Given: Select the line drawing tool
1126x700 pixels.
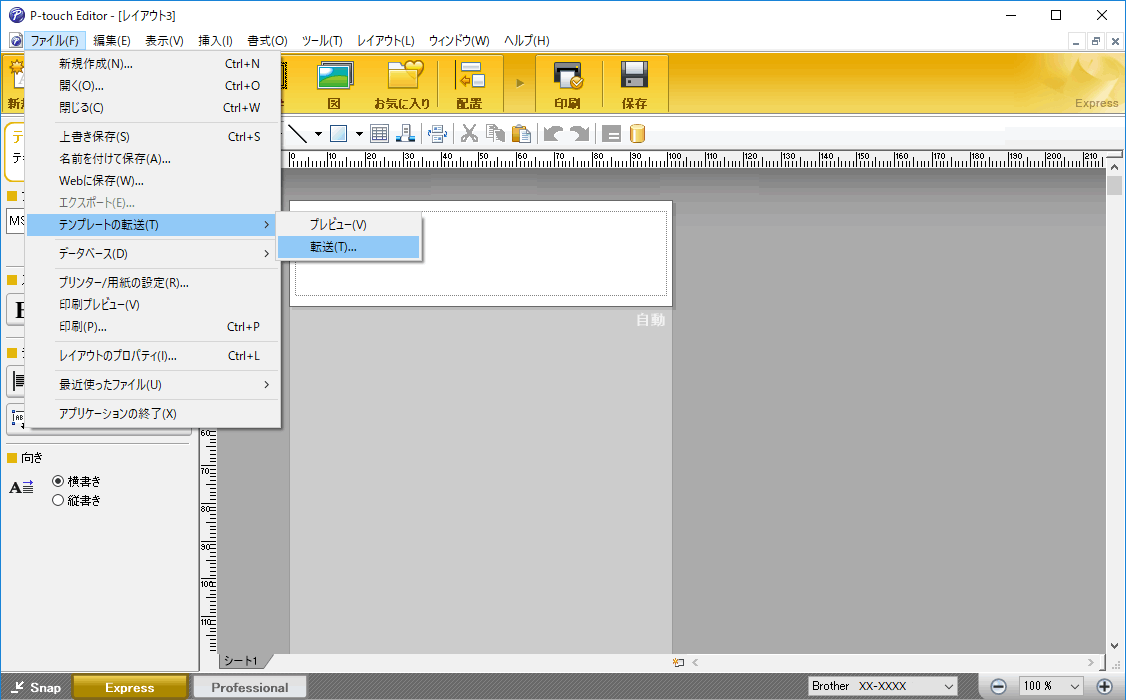Looking at the screenshot, I should pyautogui.click(x=297, y=134).
